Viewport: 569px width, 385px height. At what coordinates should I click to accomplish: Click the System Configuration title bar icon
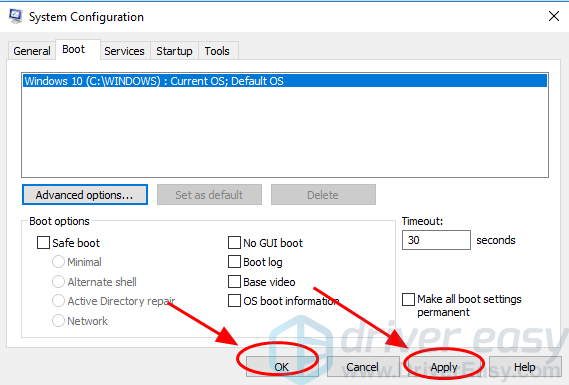tap(16, 16)
